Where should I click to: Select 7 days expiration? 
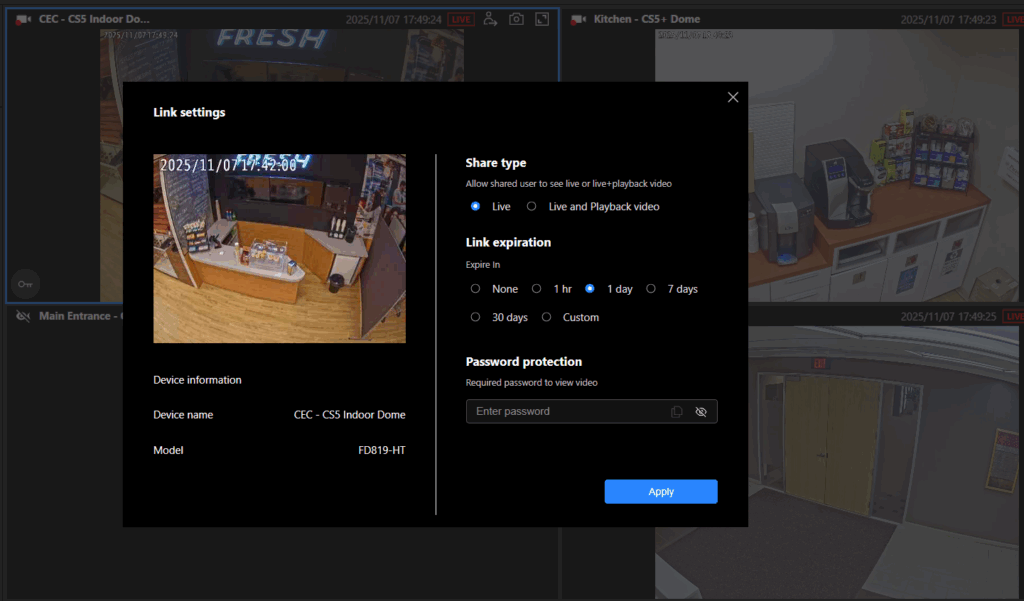651,288
